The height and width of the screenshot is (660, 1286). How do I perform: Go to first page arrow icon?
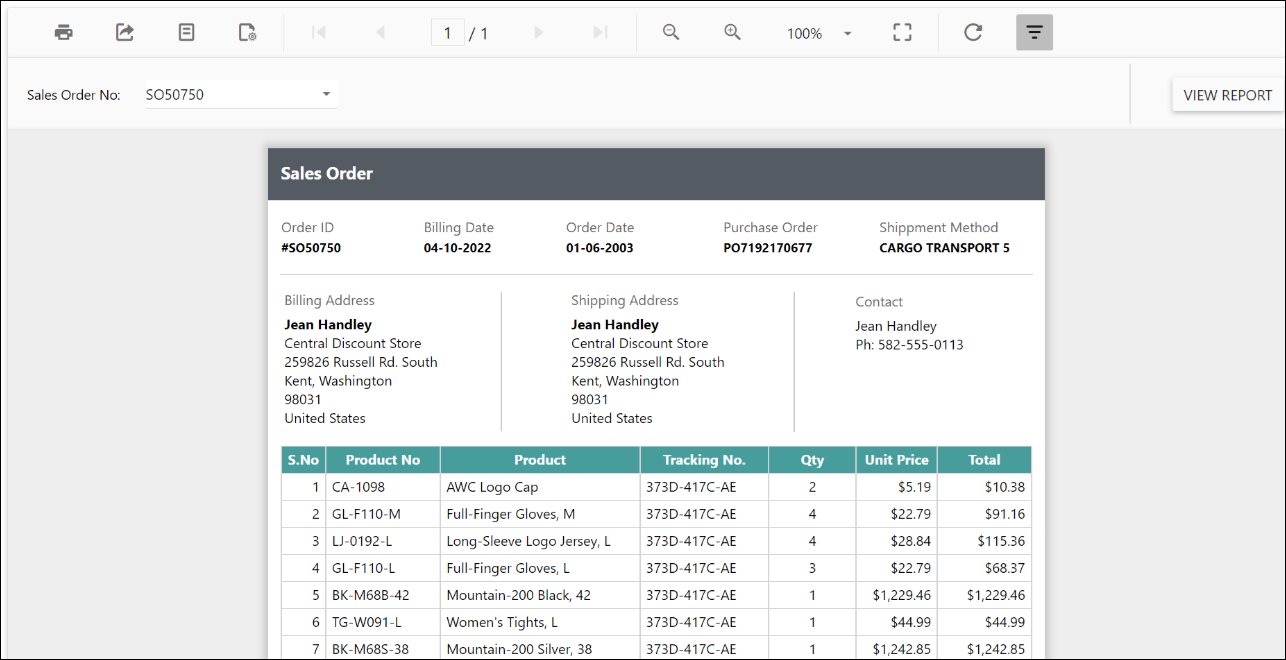tap(319, 32)
